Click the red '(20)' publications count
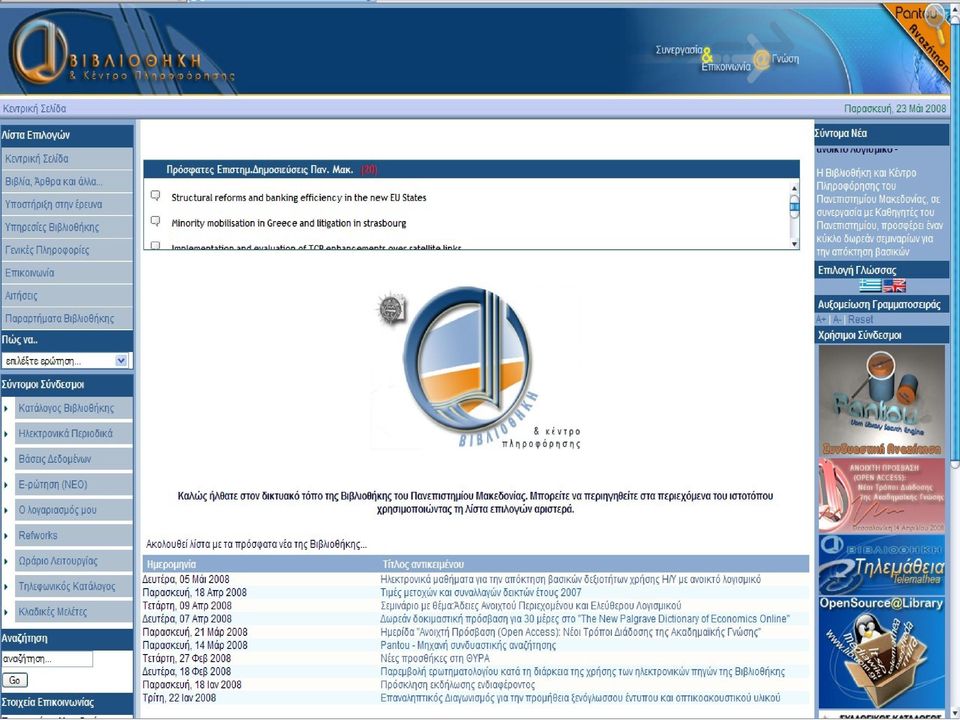 coord(369,170)
